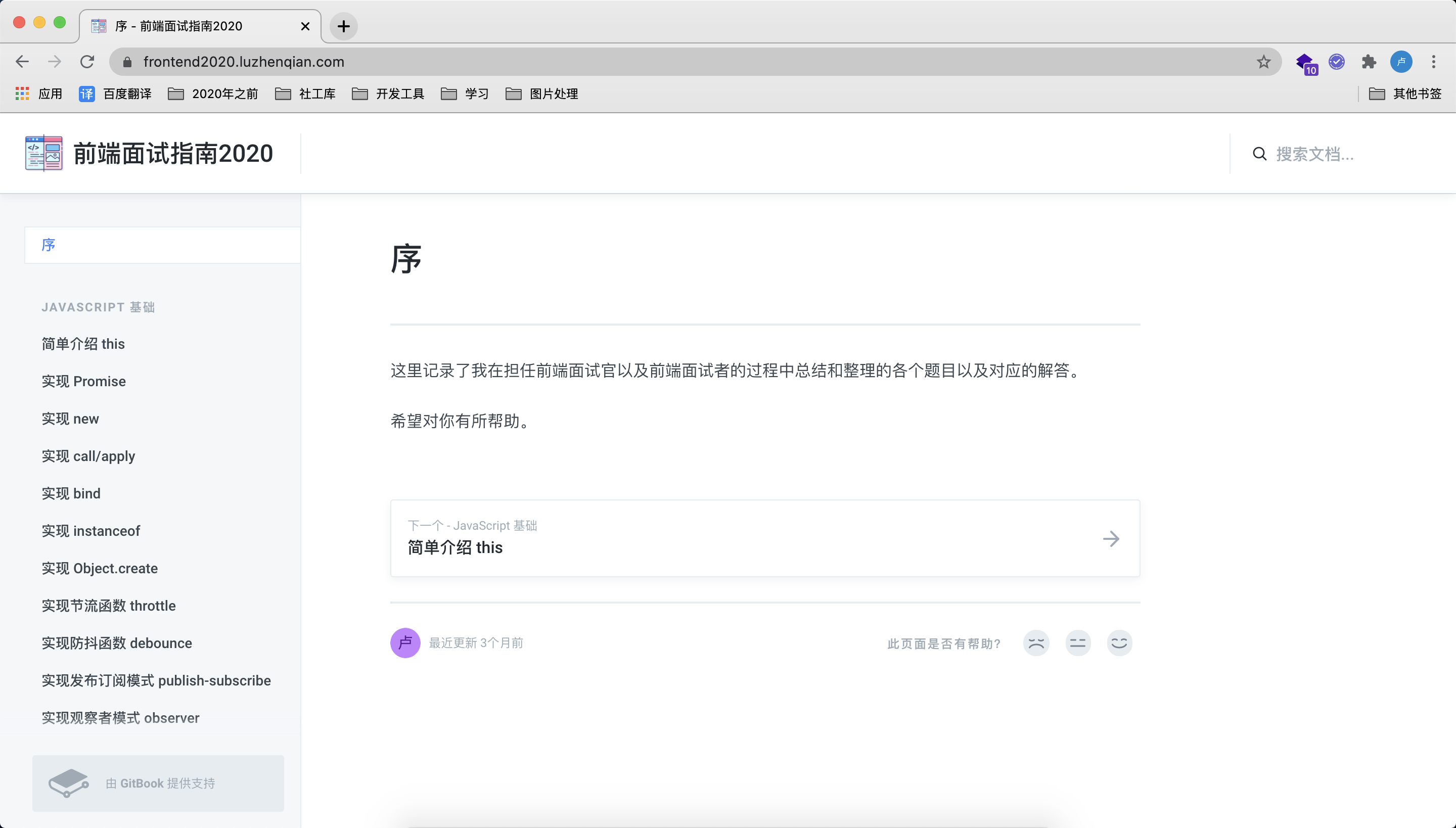Open the 开发工具 bookmarks folder
1456x828 pixels.
(389, 93)
